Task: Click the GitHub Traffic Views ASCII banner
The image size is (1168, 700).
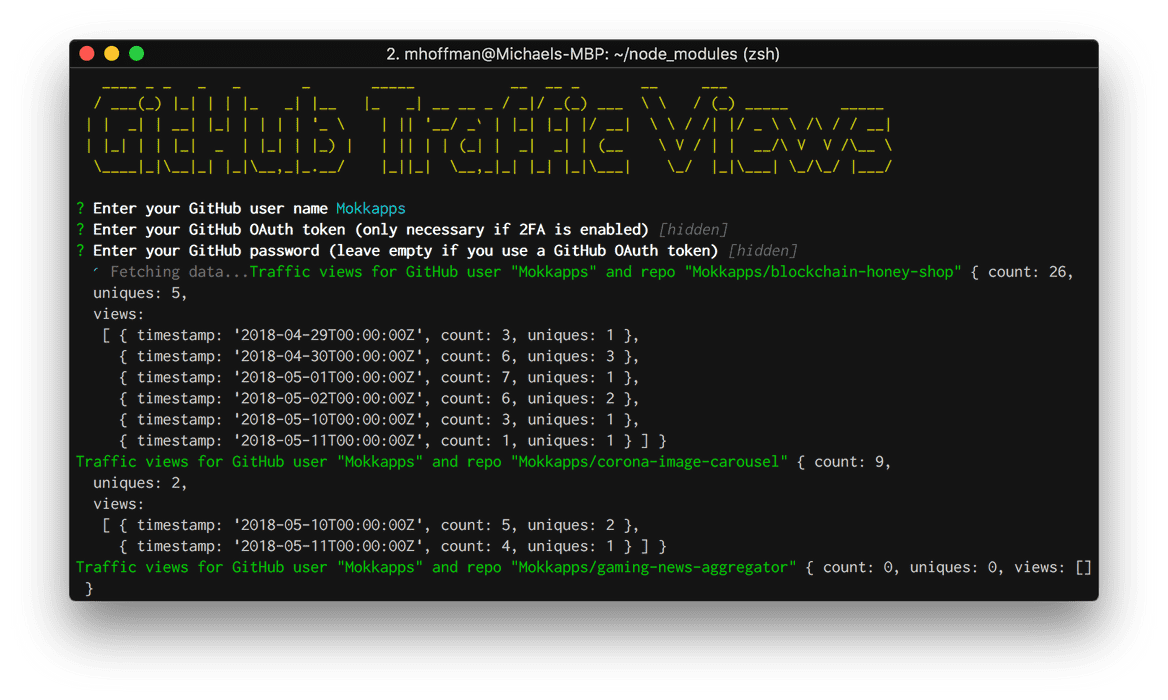Action: [x=489, y=130]
